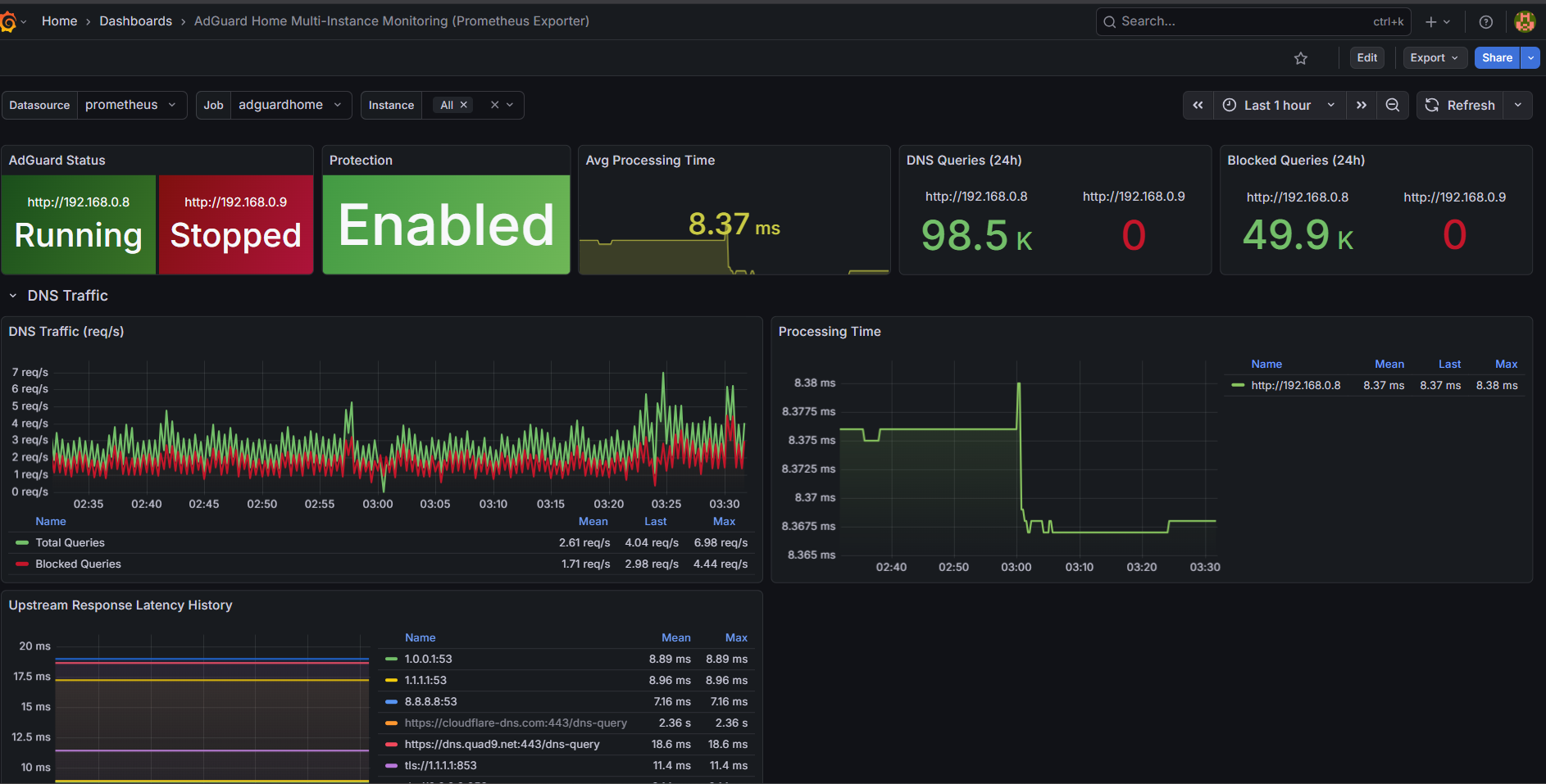Sort Upstream Latency legend by Mean

pyautogui.click(x=676, y=637)
